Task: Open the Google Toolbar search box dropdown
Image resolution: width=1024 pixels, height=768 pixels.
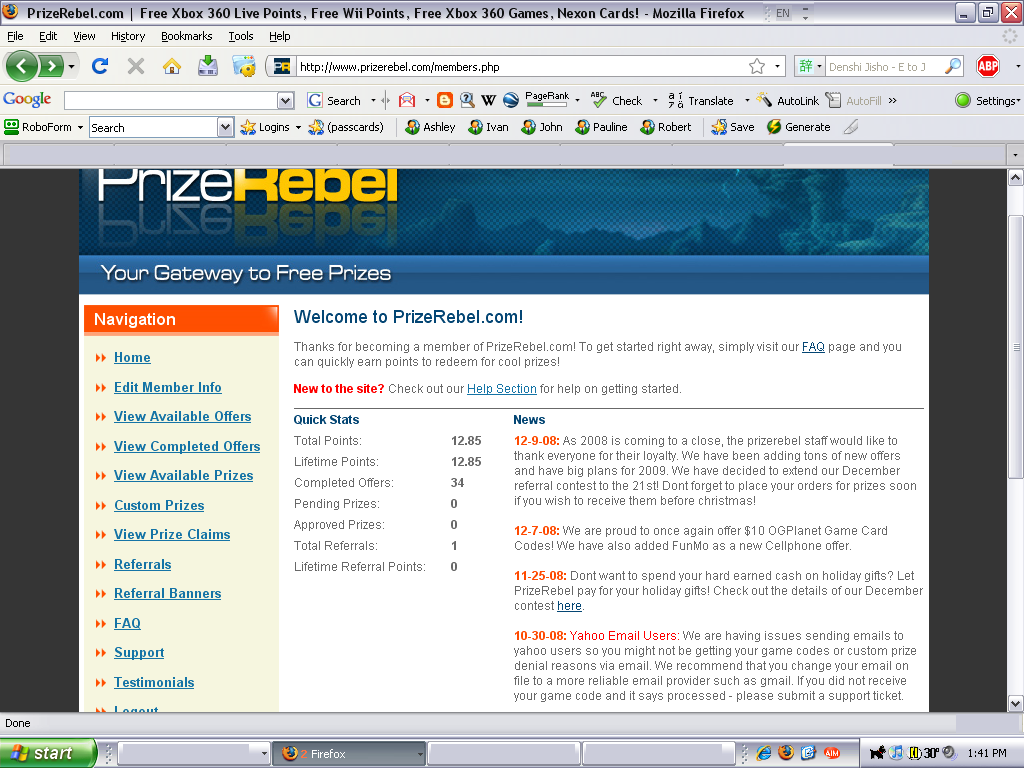Action: 286,100
